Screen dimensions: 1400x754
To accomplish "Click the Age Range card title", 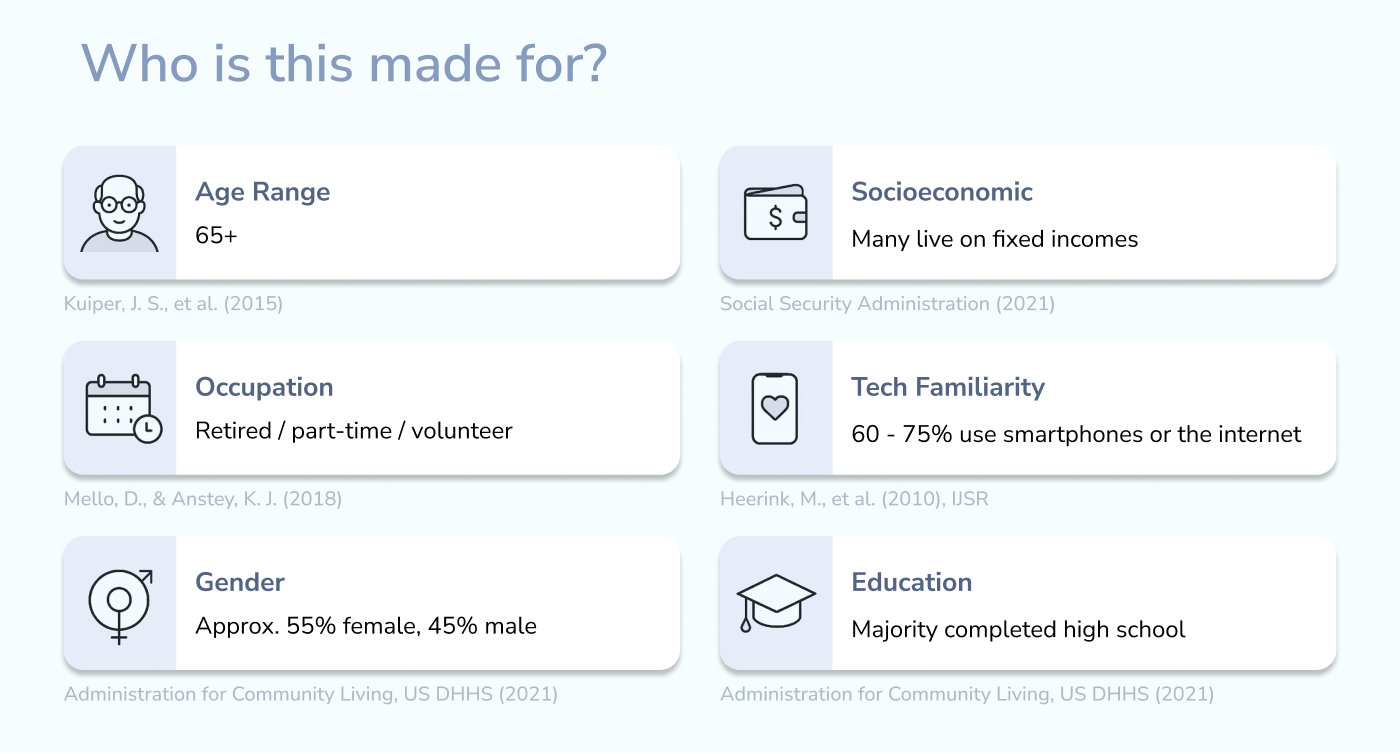I will tap(262, 192).
